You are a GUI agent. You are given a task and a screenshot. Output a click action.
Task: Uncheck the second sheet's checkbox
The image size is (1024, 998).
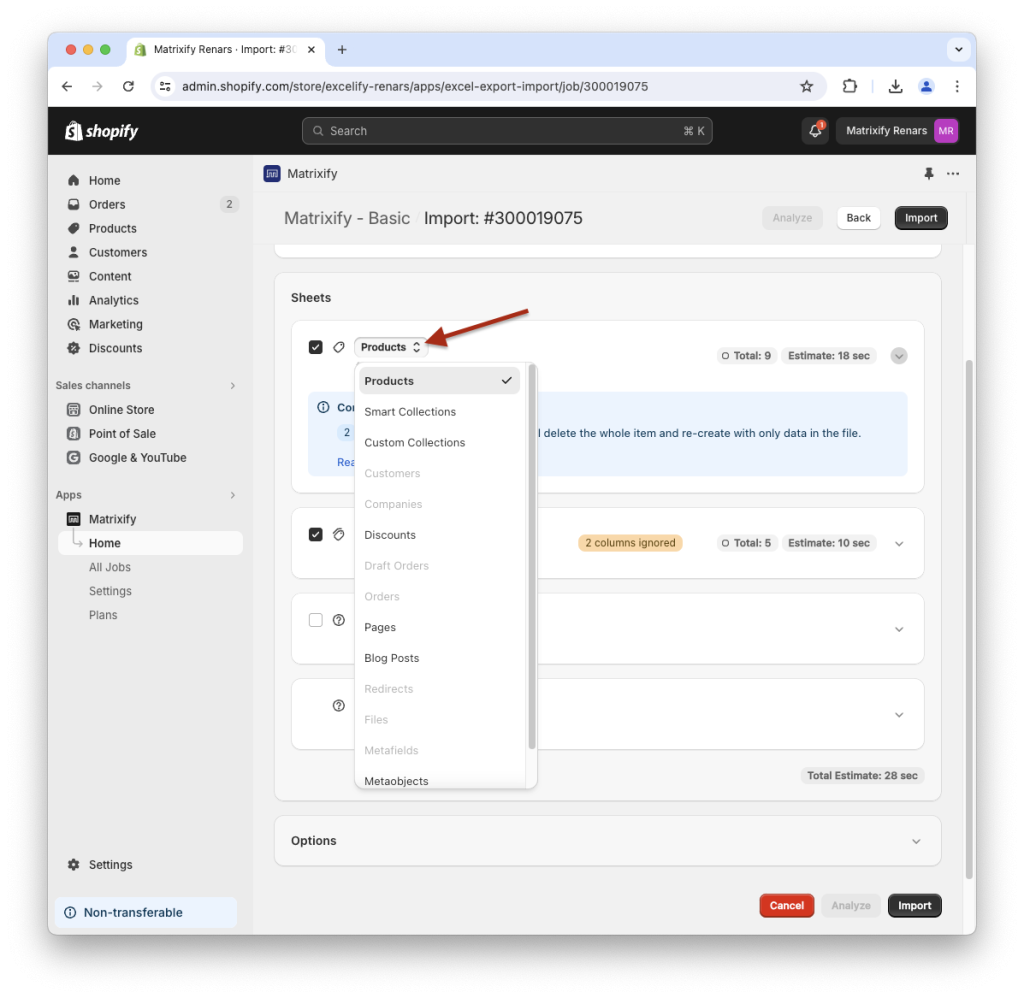(315, 534)
